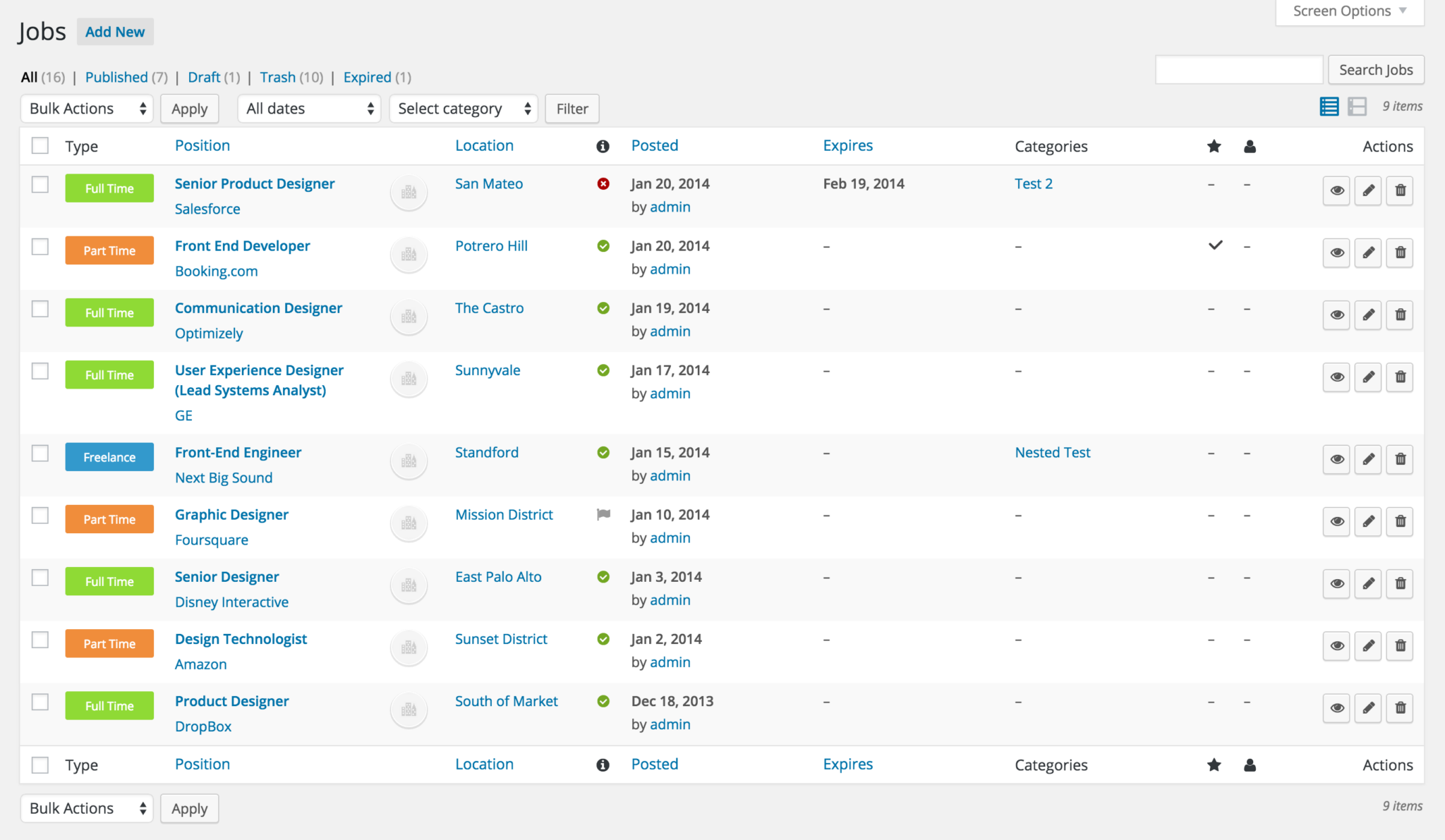Open the All dates dropdown
This screenshot has width=1445, height=840.
[x=308, y=109]
